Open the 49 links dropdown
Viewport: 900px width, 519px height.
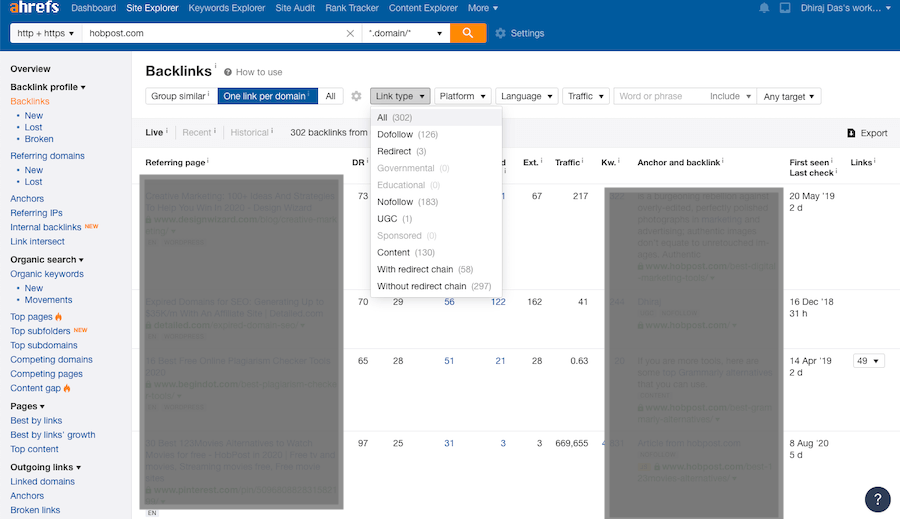click(x=868, y=361)
